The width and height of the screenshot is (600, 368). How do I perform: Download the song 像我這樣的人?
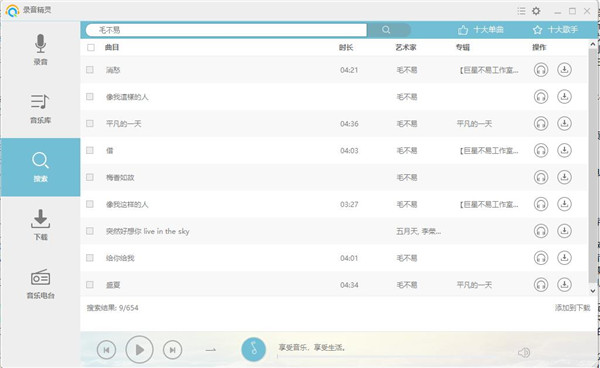tap(564, 97)
